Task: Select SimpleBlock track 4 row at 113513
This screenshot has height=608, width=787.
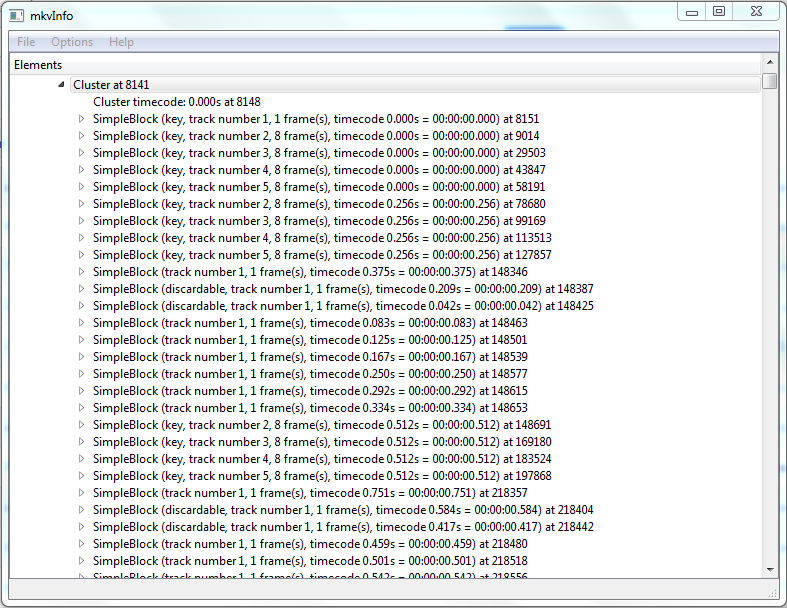Action: coord(322,238)
